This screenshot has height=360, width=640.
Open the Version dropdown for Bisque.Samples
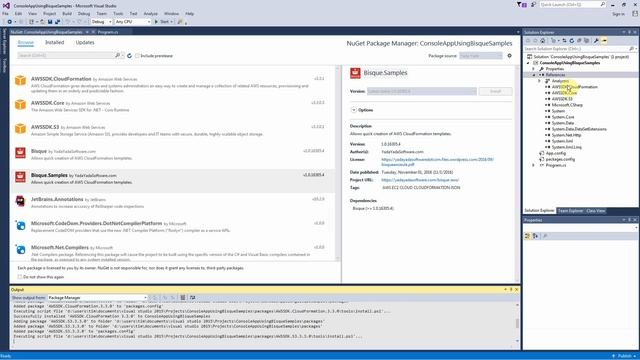422,91
